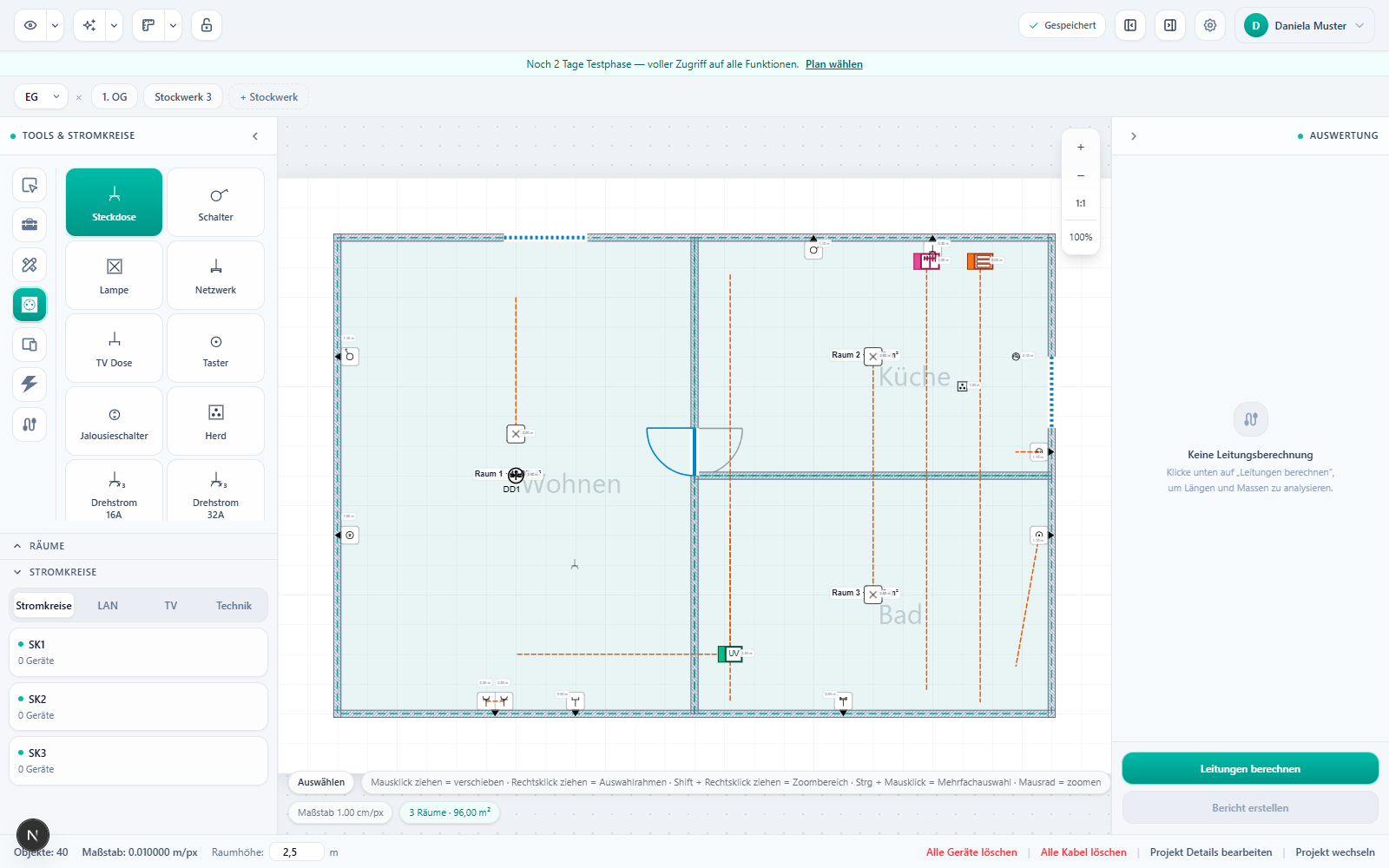The height and width of the screenshot is (868, 1389).
Task: Open the lightning bolt sidebar tool
Action: (x=30, y=385)
